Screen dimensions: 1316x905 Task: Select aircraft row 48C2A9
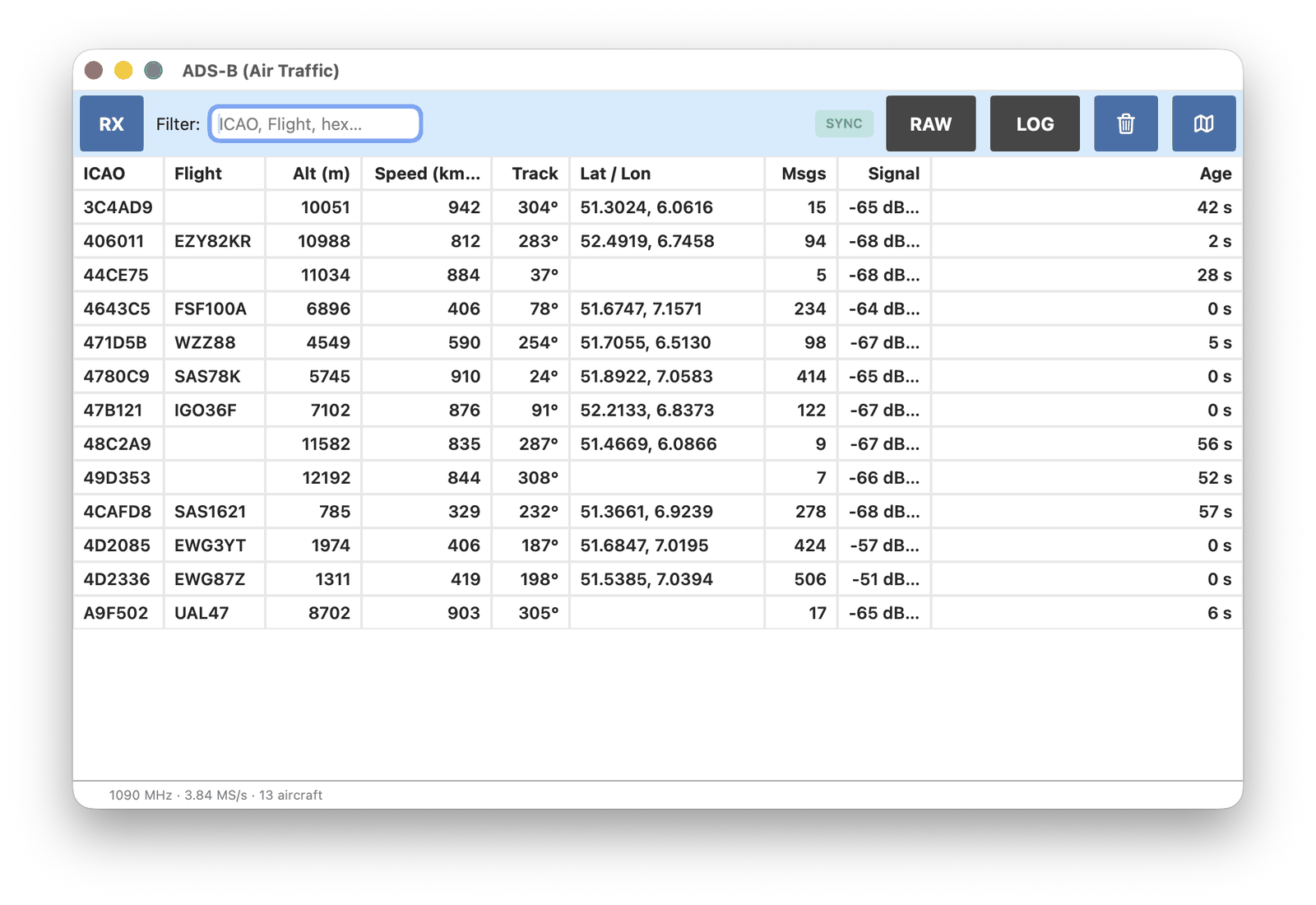(x=658, y=443)
